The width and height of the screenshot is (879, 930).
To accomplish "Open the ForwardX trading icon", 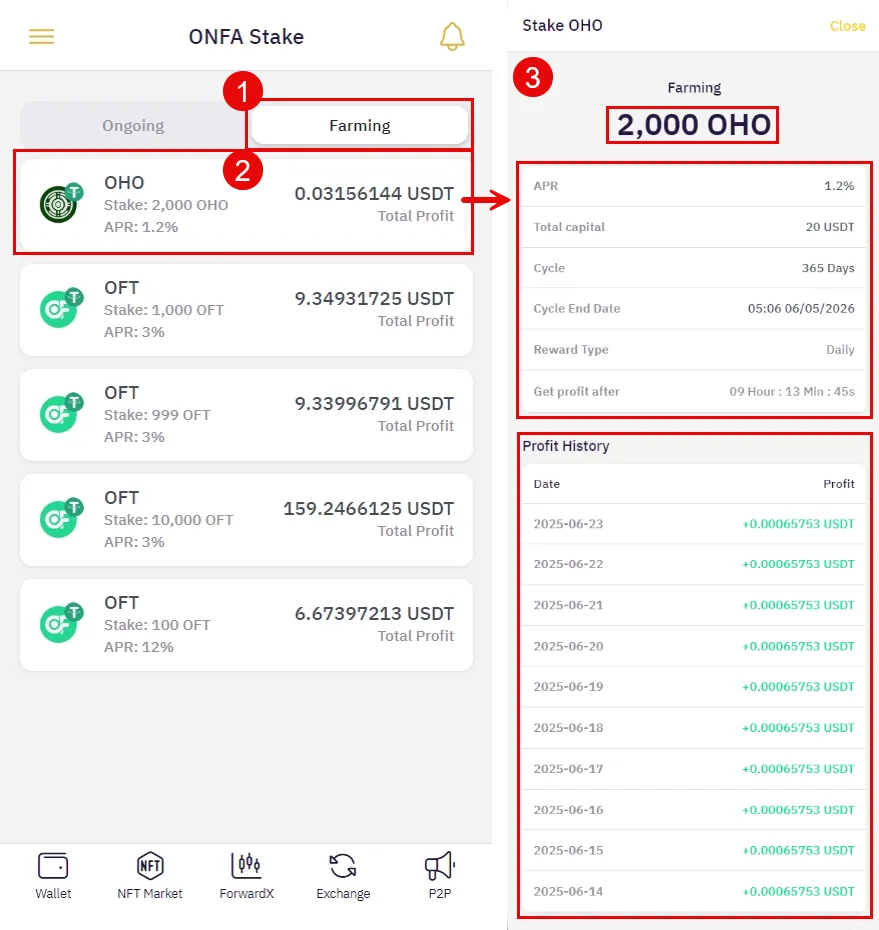I will pos(246,866).
